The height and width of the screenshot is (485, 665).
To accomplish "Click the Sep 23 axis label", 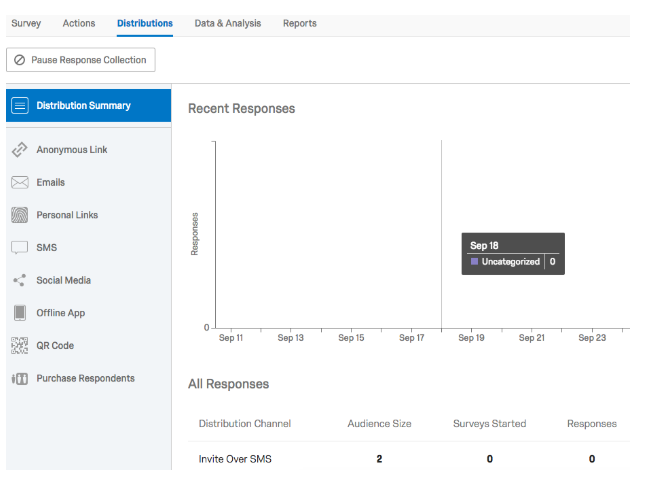I will click(x=592, y=338).
